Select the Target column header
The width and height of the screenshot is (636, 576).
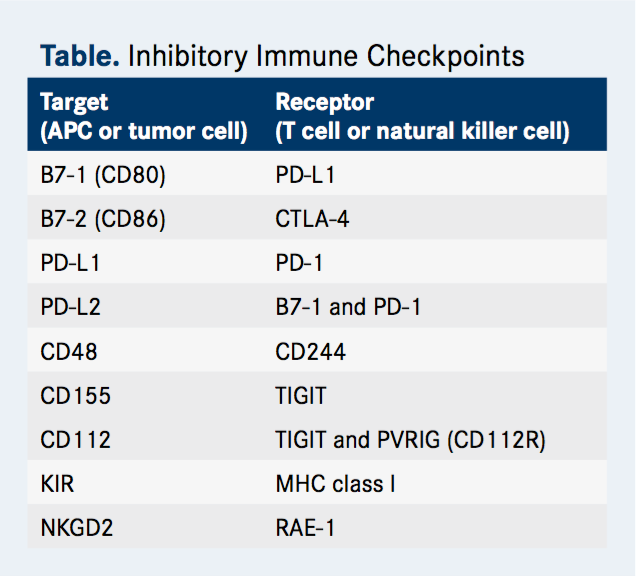[144, 116]
